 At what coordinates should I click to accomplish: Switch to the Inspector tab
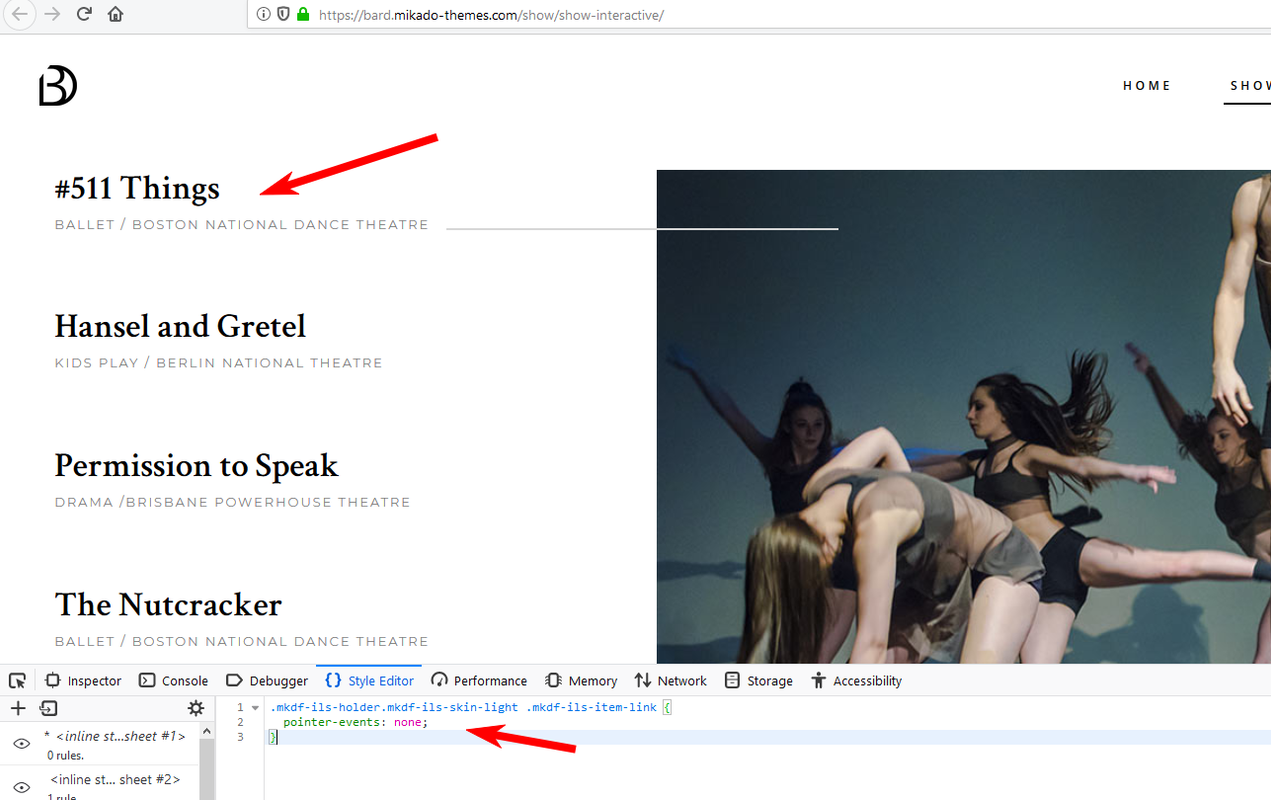pos(83,681)
